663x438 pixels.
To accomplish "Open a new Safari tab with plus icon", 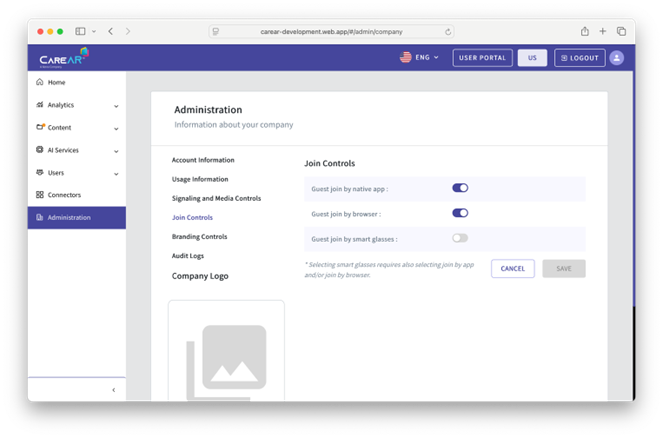I will 603,31.
